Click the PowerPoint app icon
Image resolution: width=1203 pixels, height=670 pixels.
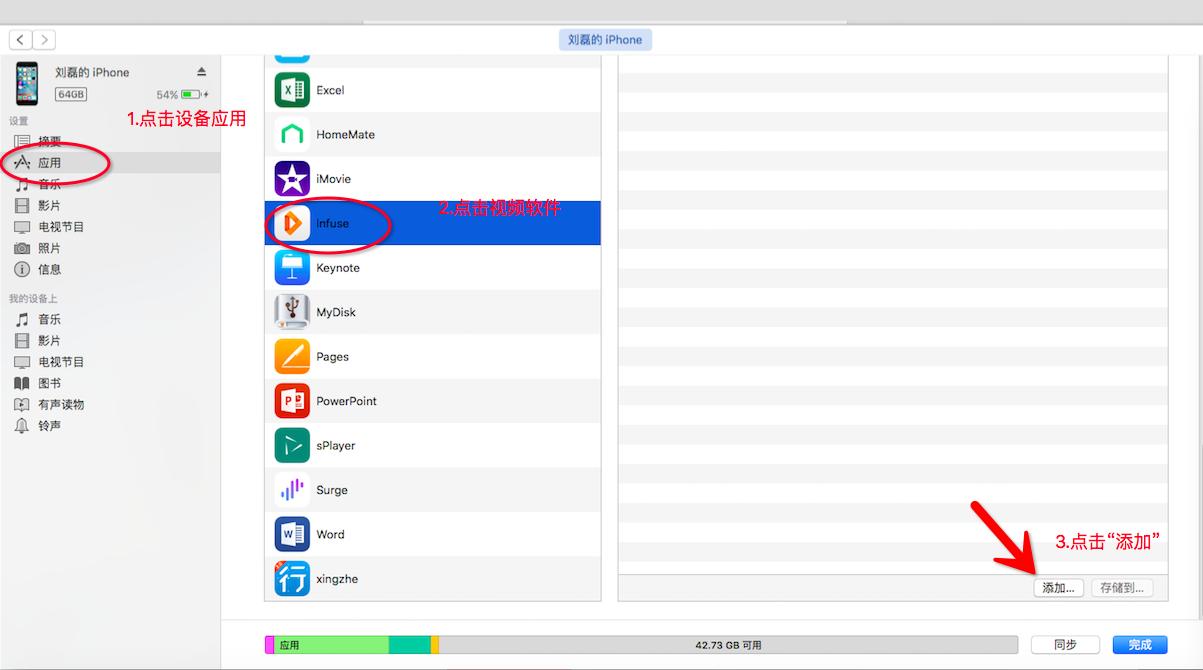pos(292,401)
